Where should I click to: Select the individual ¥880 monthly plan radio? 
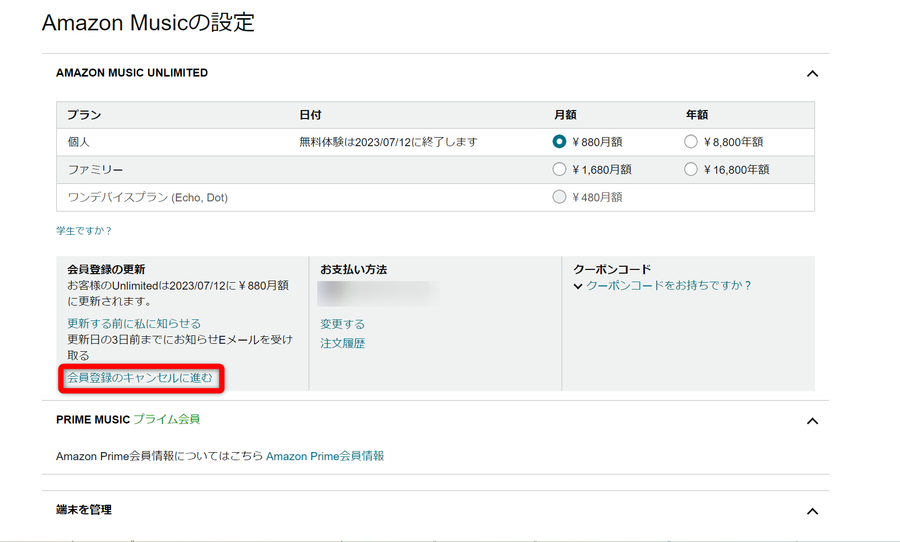click(559, 141)
